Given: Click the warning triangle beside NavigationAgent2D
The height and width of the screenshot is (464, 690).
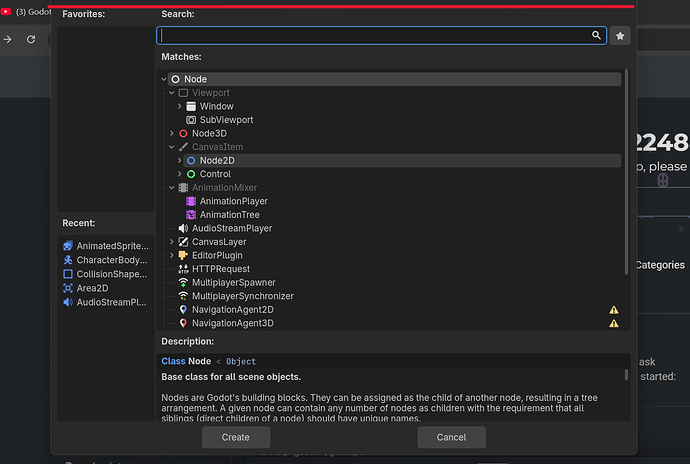Looking at the screenshot, I should tap(614, 310).
